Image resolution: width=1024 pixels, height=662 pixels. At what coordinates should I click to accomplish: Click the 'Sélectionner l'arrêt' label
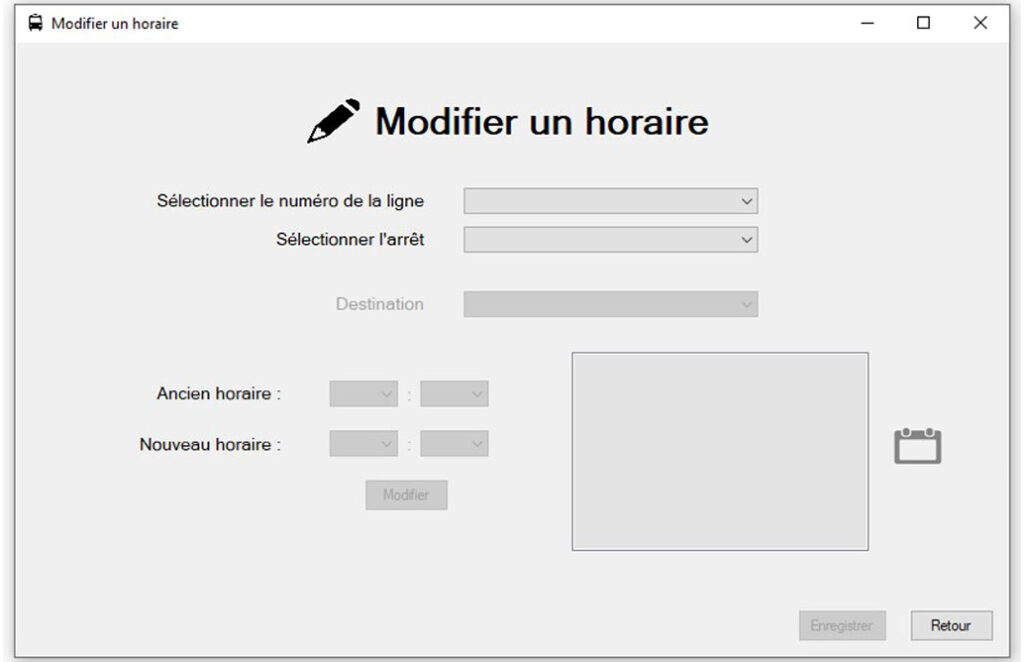pos(350,240)
